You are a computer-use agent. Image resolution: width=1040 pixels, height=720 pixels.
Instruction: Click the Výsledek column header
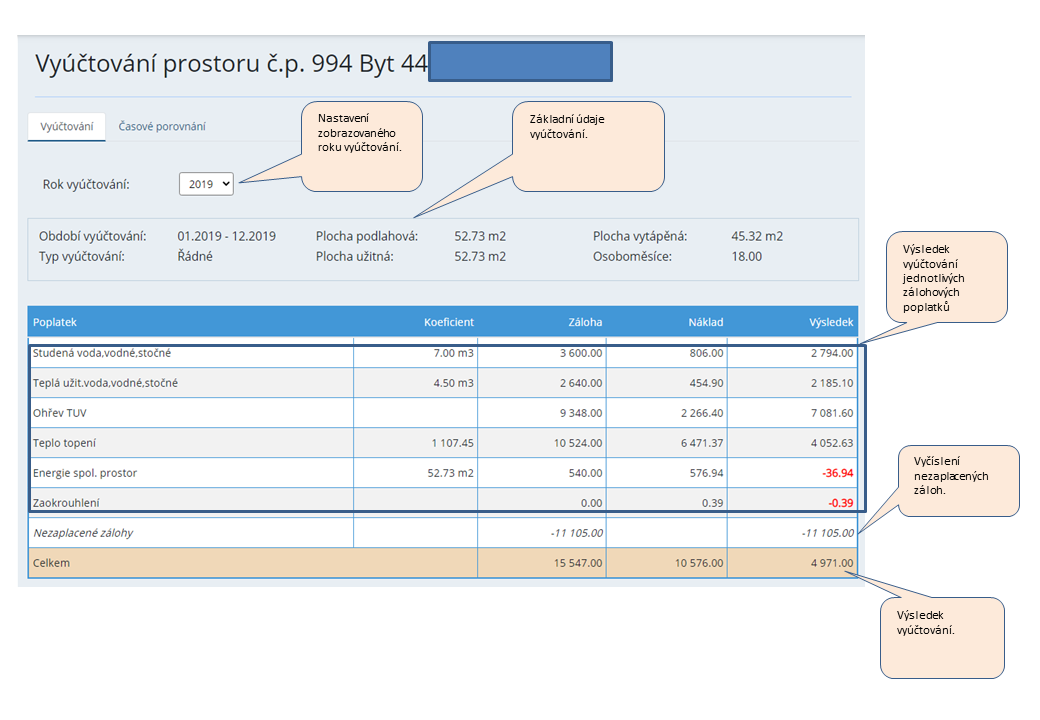tap(831, 322)
